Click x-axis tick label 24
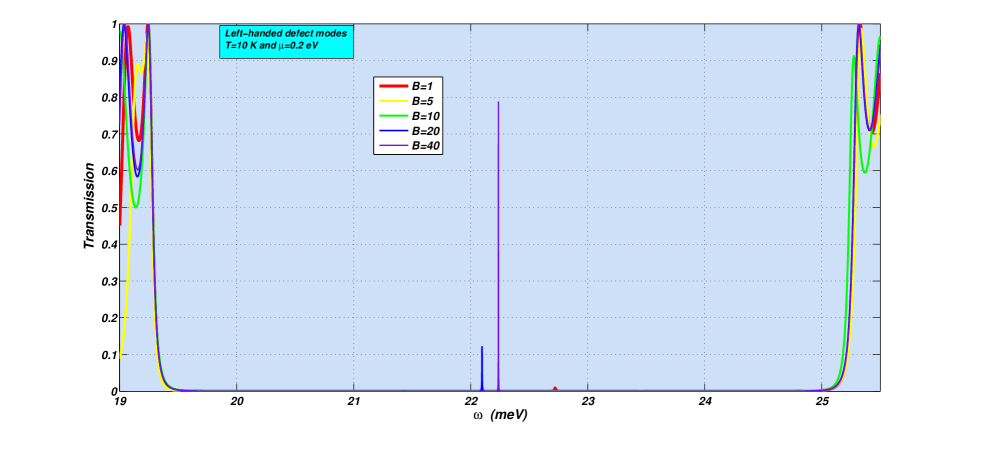The height and width of the screenshot is (451, 981). [x=705, y=400]
